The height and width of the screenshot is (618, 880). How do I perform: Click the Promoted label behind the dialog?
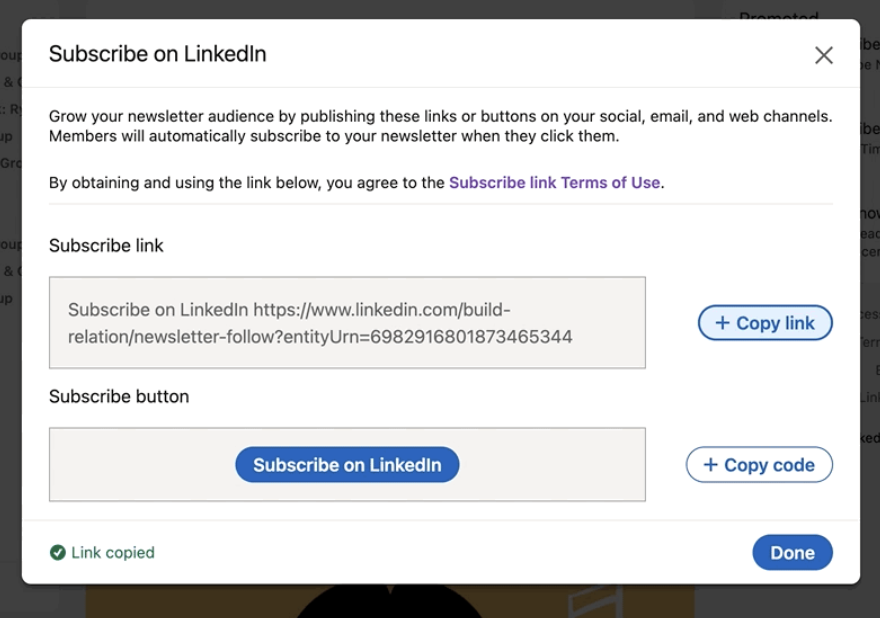(778, 14)
